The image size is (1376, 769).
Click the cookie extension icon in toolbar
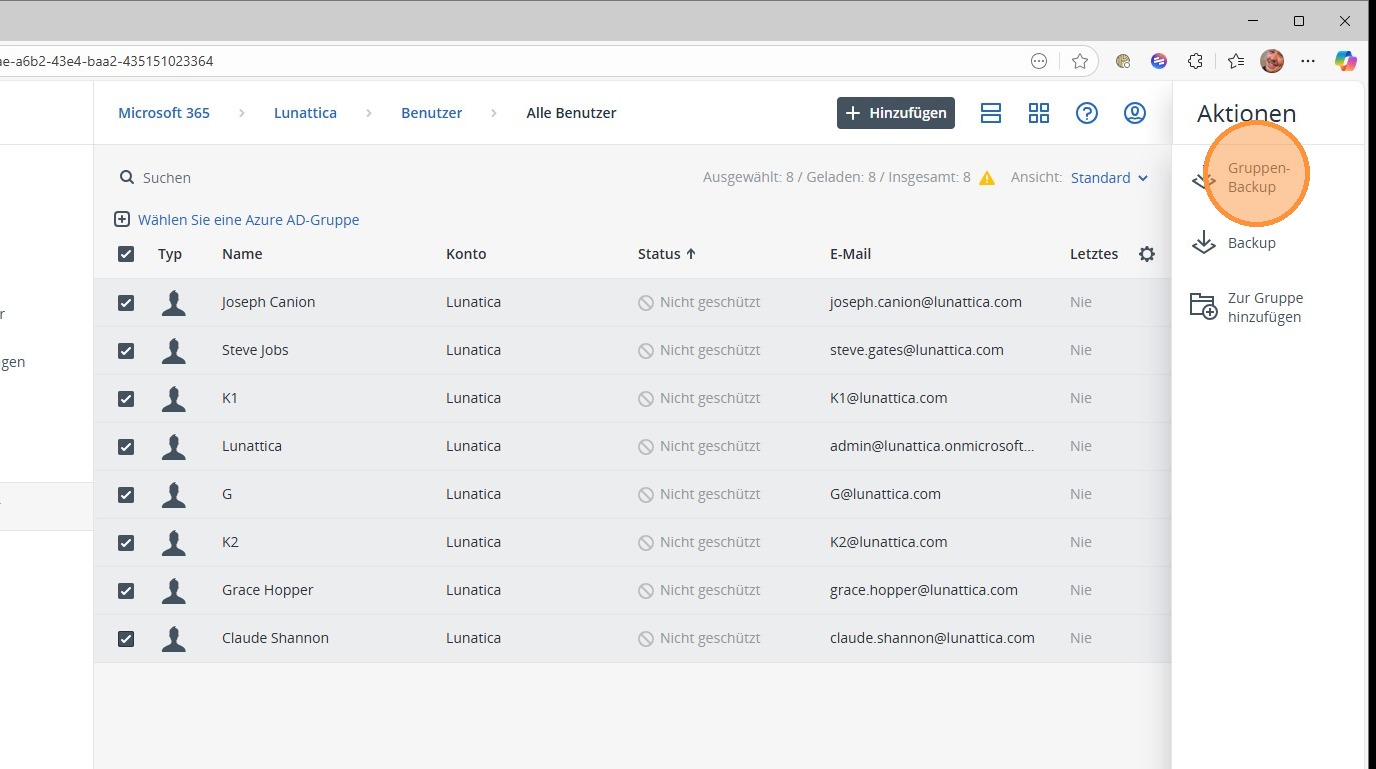click(1123, 61)
